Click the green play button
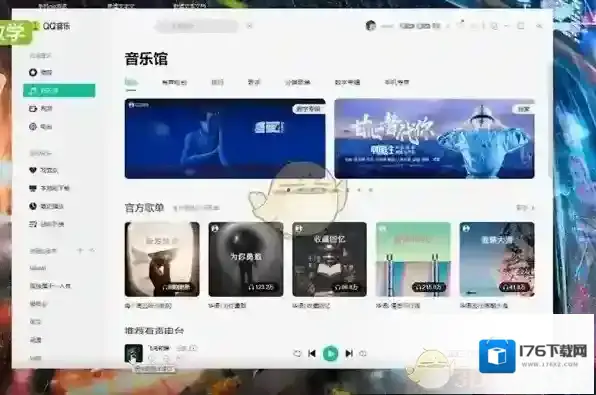The width and height of the screenshot is (596, 395). [330, 354]
